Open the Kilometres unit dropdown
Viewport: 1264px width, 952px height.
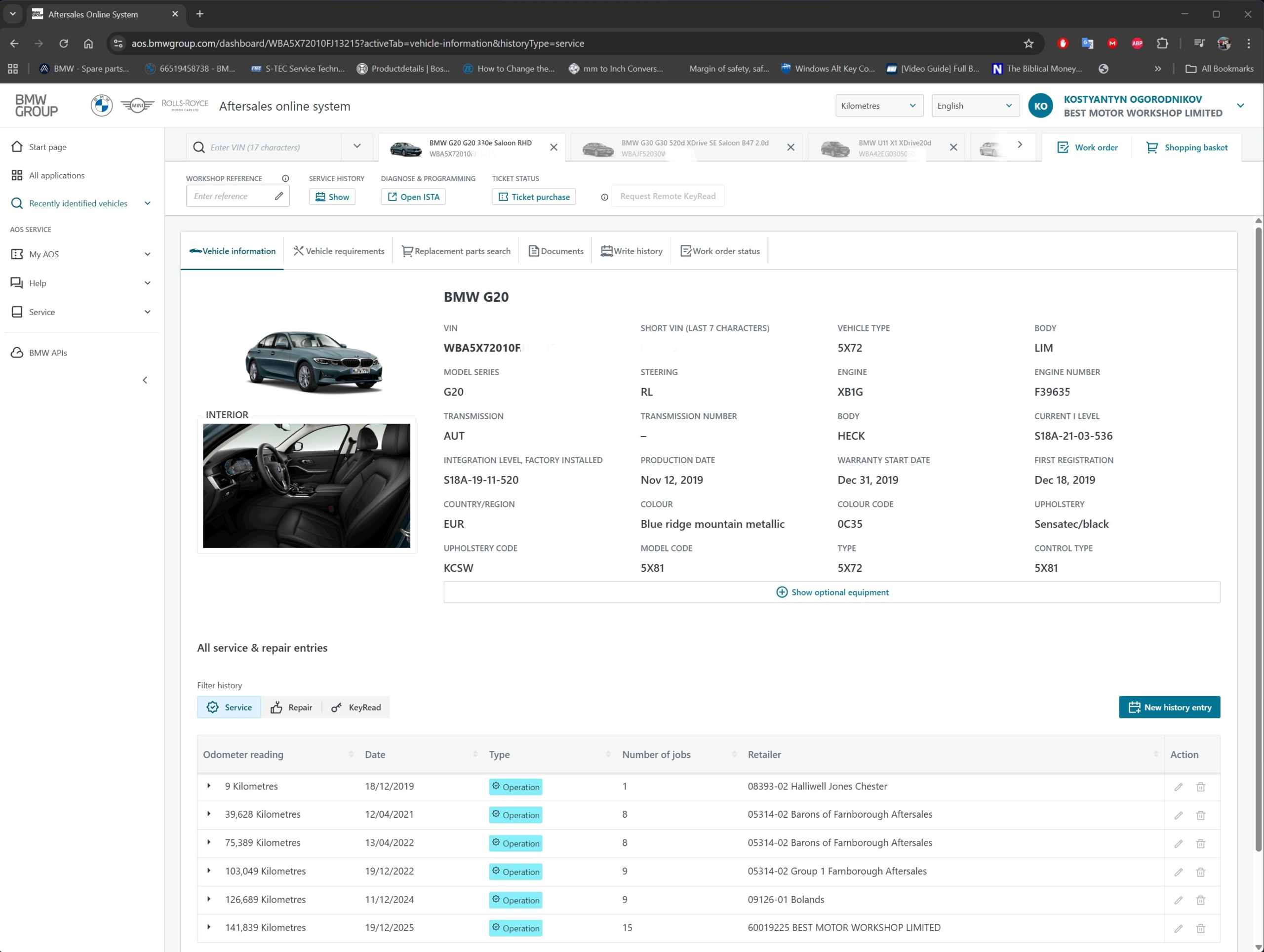(x=879, y=106)
